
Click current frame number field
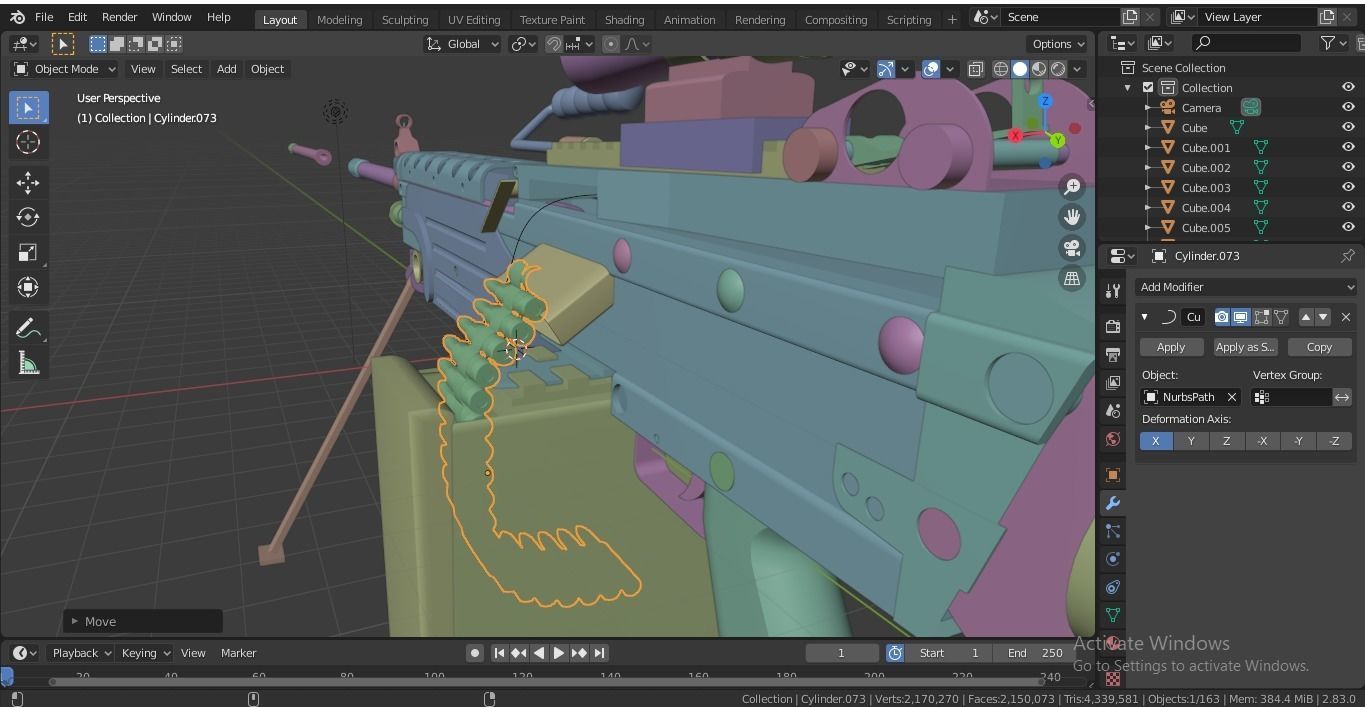[x=842, y=653]
